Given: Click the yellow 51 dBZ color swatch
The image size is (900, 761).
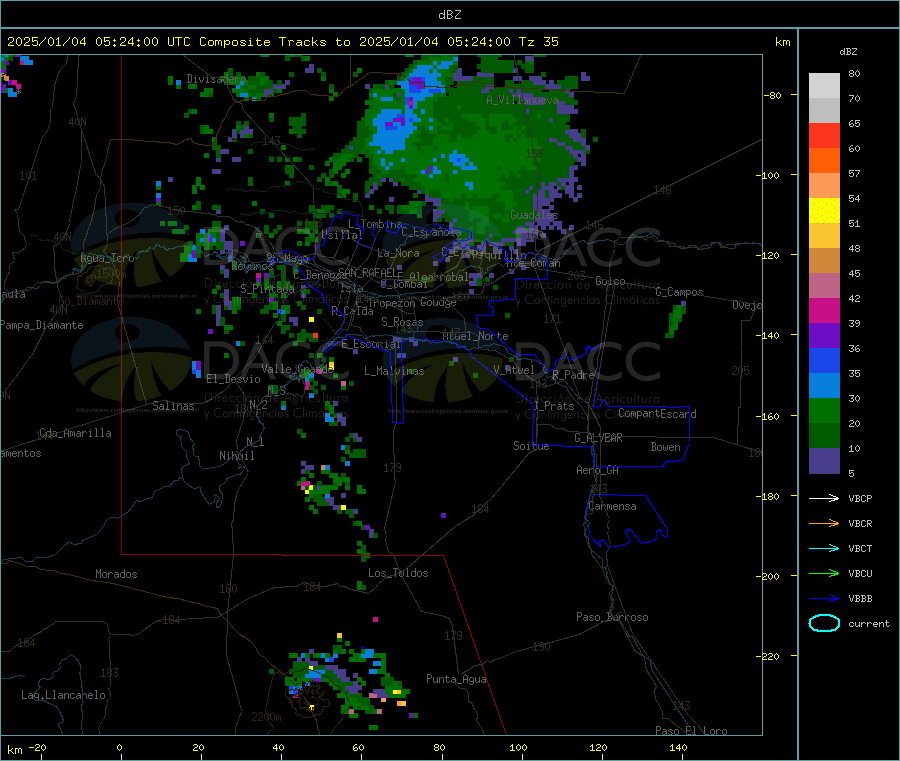Looking at the screenshot, I should (824, 211).
